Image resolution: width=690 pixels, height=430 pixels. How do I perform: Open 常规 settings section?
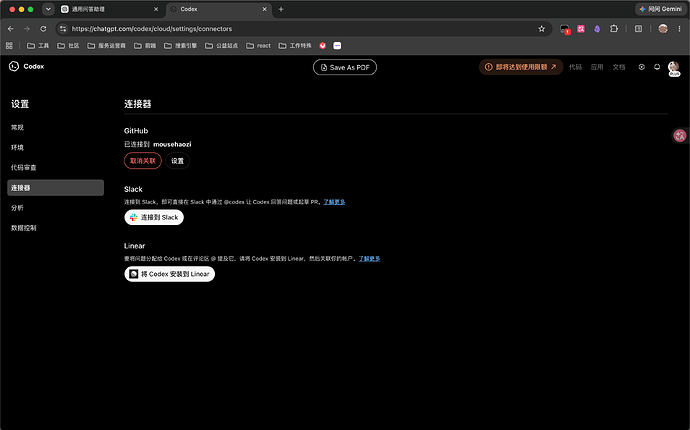(55, 127)
